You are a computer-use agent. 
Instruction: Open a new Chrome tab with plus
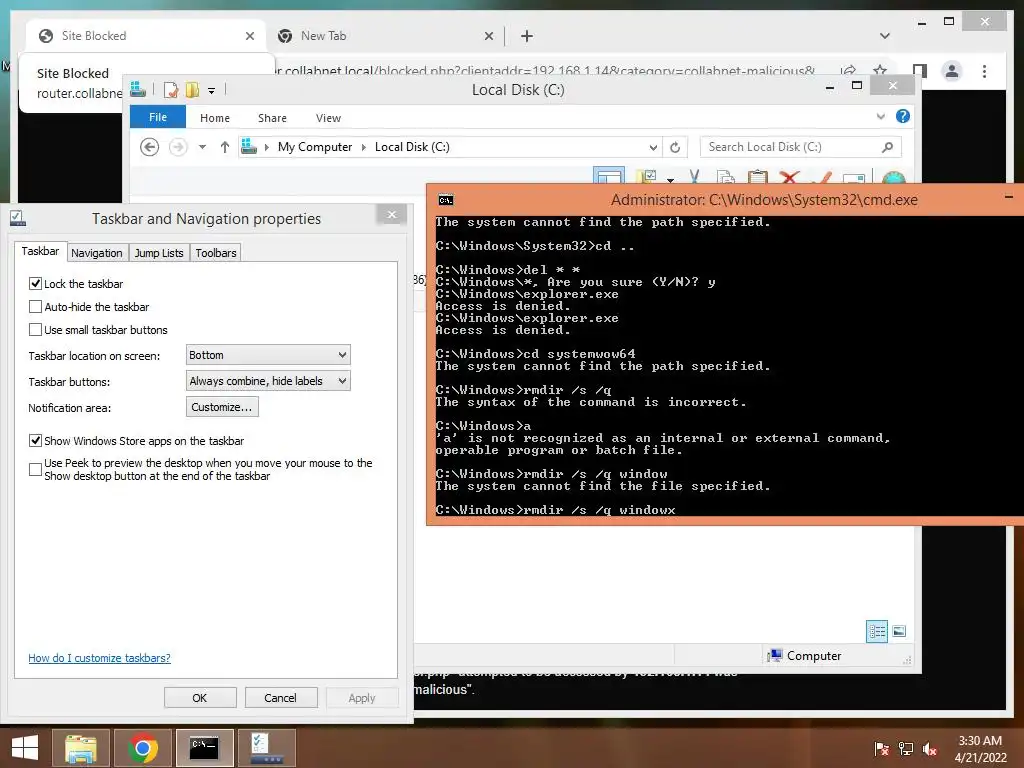526,36
